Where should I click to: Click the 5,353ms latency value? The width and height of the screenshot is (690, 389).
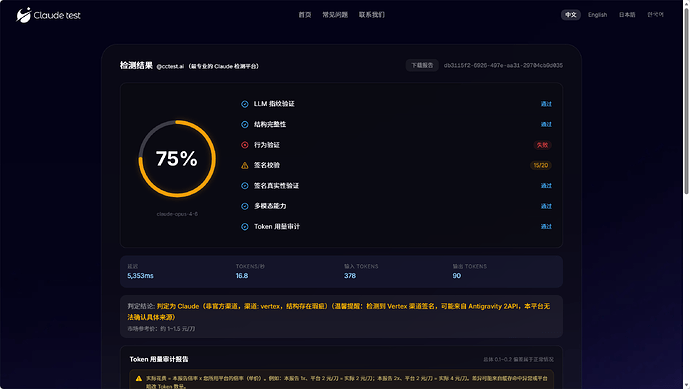140,276
